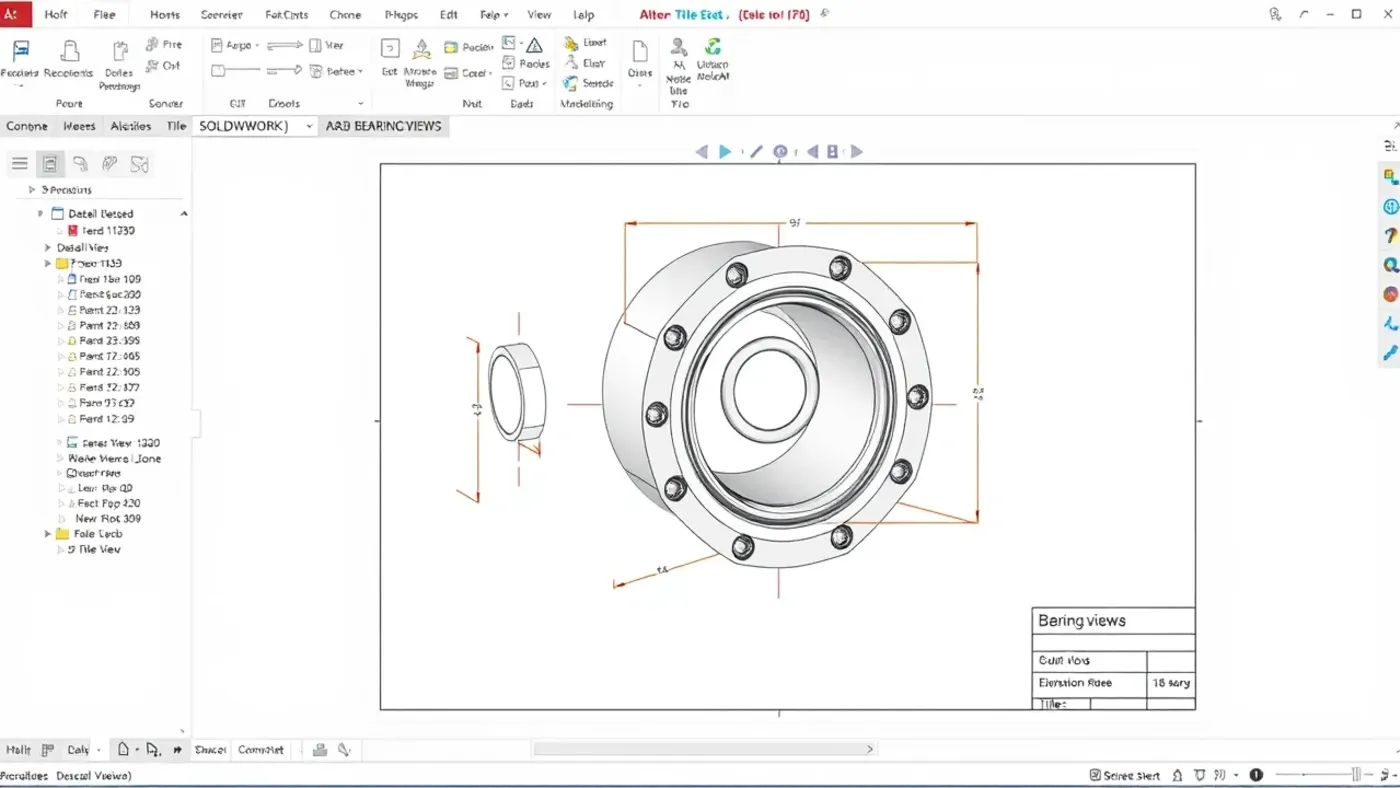Select the highlighted document icon in side panel toolbar
Screen dimensions: 1400x788
tap(50, 164)
